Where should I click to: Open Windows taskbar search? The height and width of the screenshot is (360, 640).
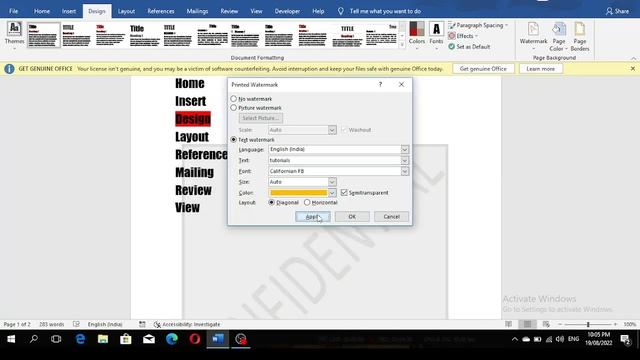point(33,339)
